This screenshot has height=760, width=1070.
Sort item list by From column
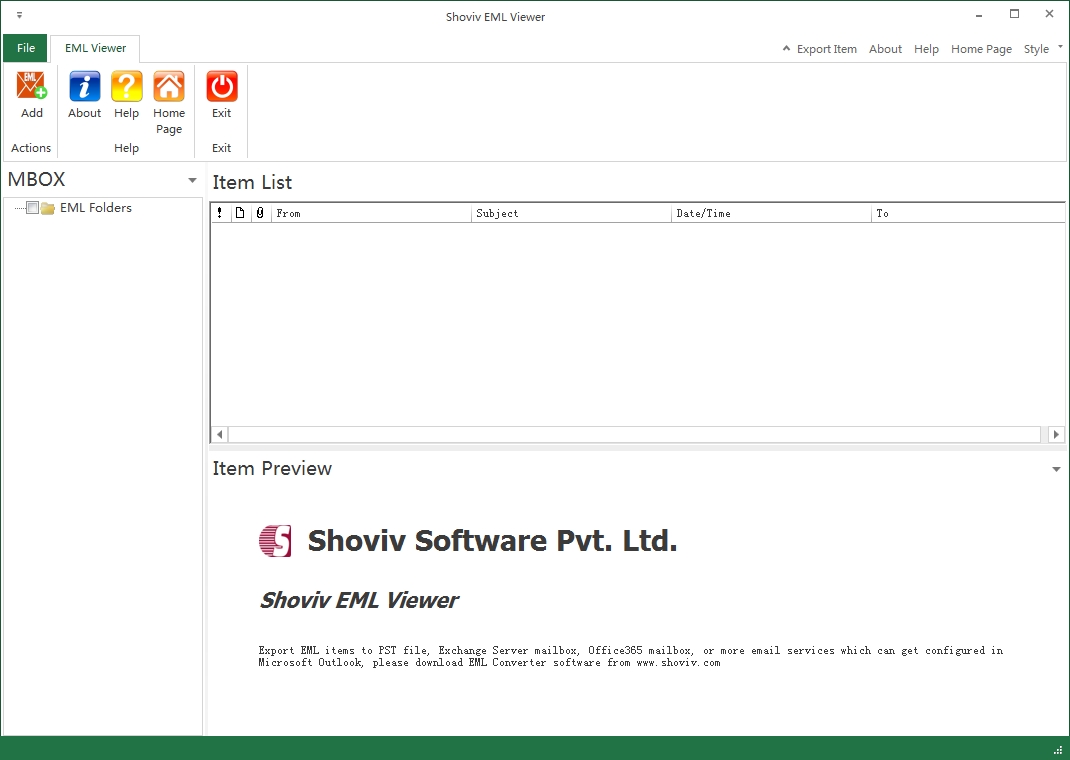(x=371, y=214)
